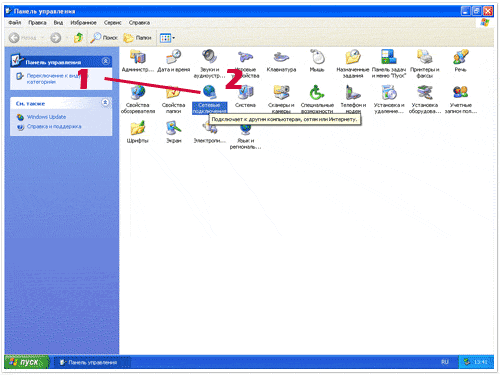Switch to category view via Переключение link
The height and width of the screenshot is (375, 500).
(53, 79)
